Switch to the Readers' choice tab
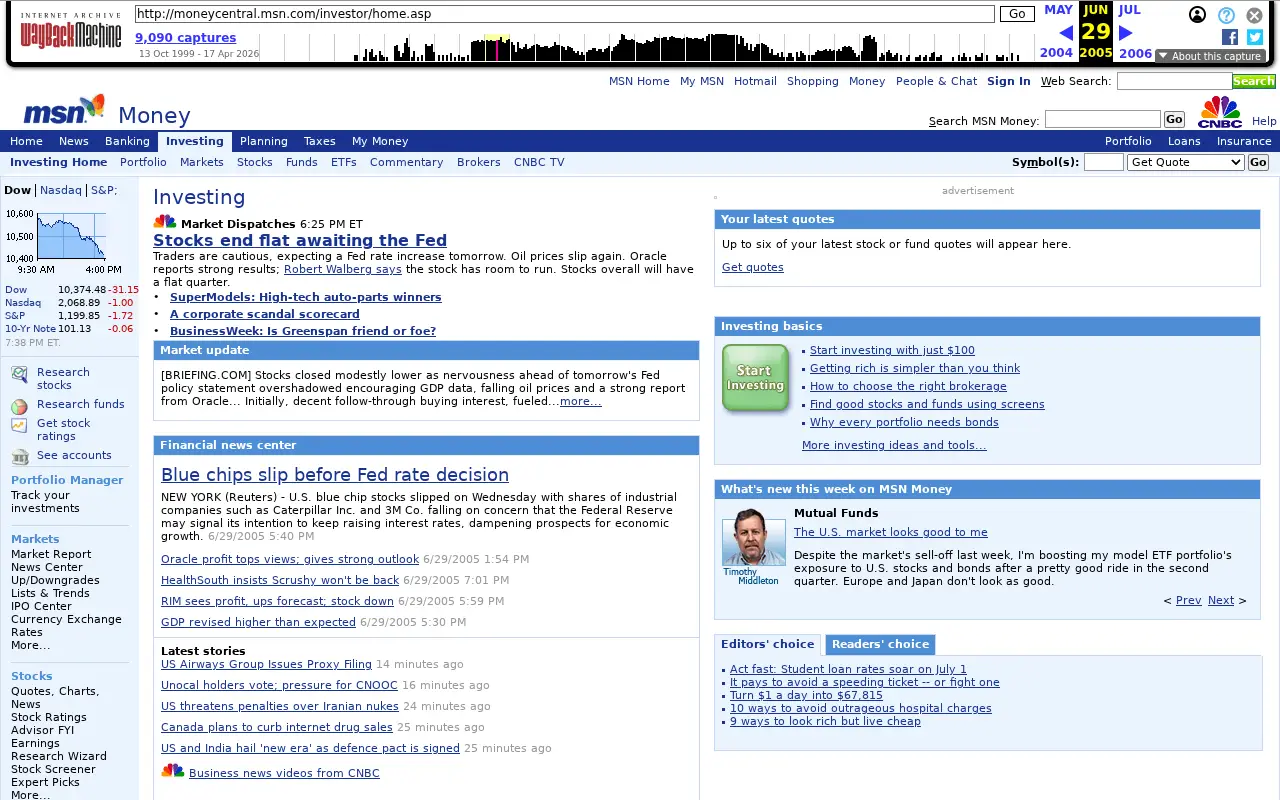Viewport: 1280px width, 800px height. 880,645
